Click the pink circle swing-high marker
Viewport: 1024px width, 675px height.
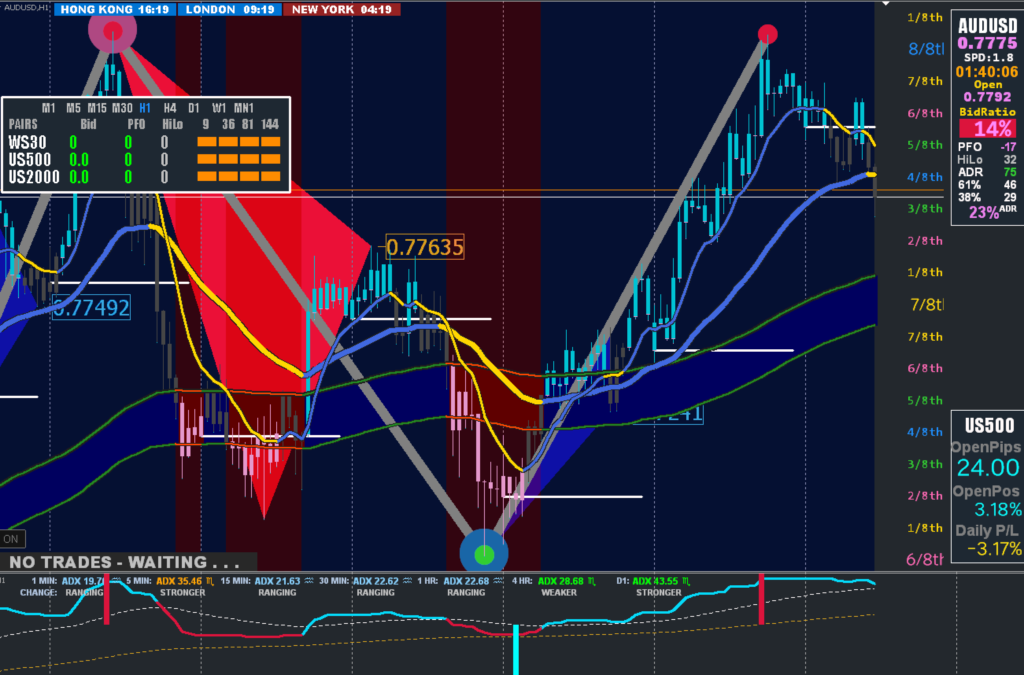click(113, 32)
